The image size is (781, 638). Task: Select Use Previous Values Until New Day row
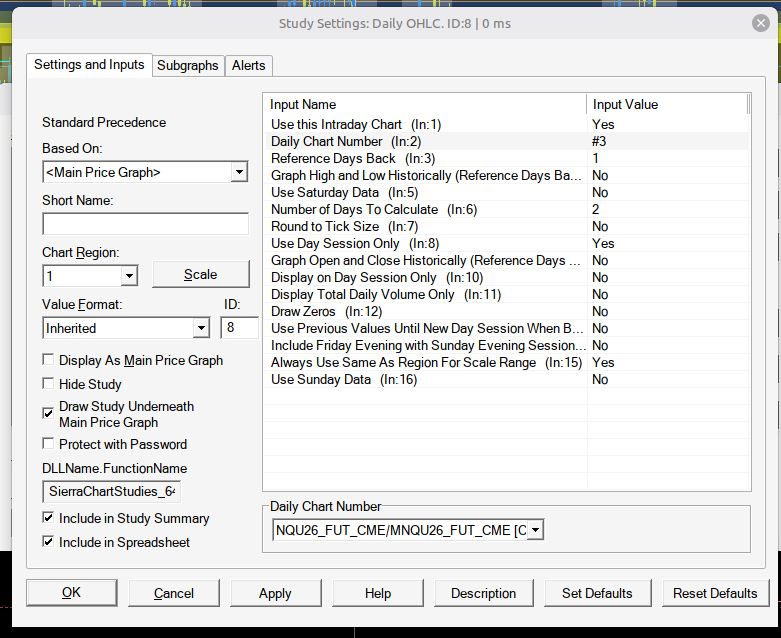506,328
